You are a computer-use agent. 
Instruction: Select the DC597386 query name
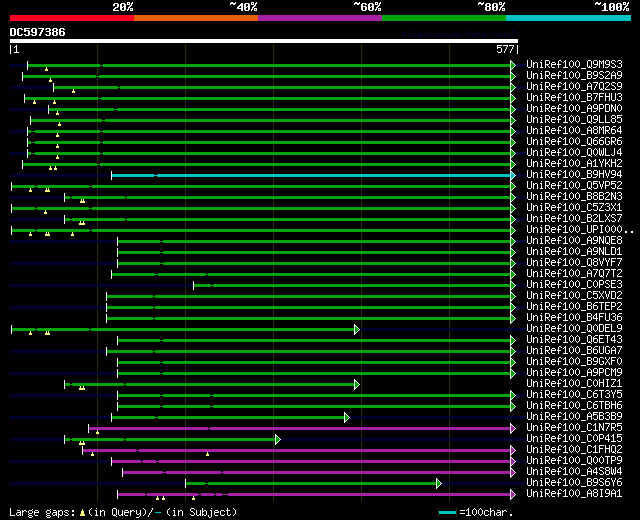(x=38, y=32)
